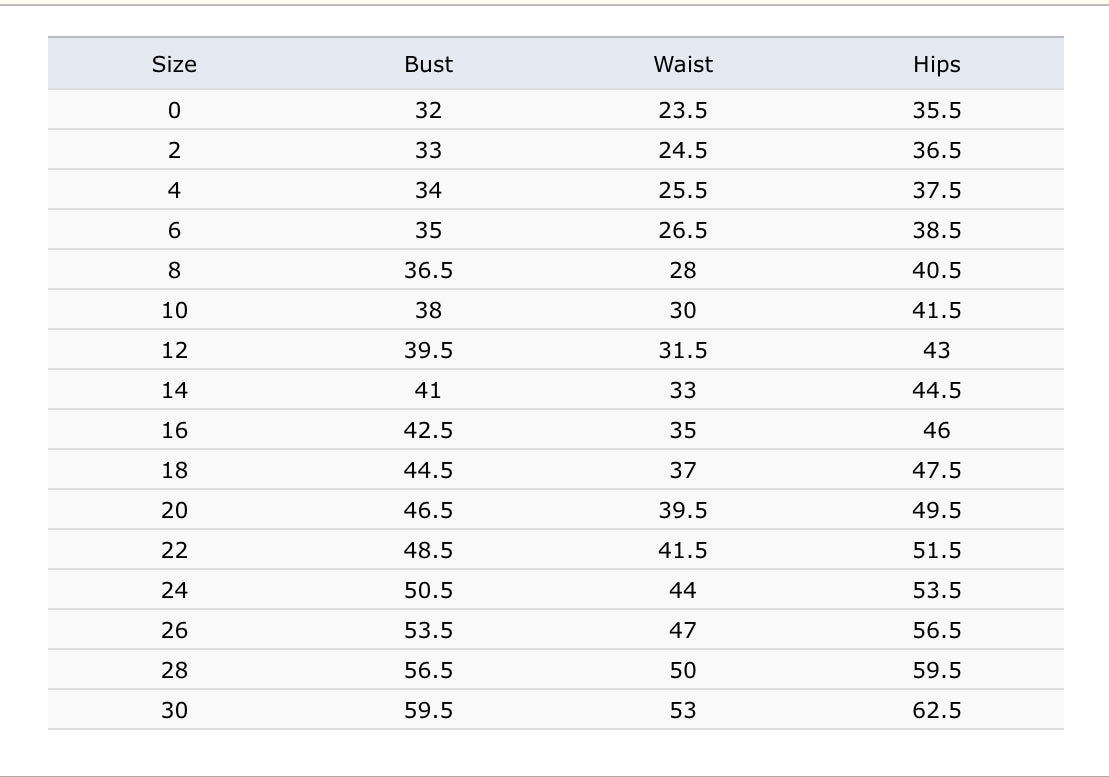The width and height of the screenshot is (1109, 777).
Task: Select the size 8 row label
Action: tap(174, 270)
